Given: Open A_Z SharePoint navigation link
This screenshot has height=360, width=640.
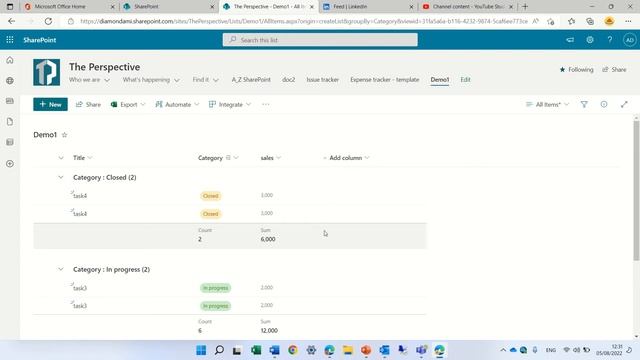Looking at the screenshot, I should (x=251, y=80).
